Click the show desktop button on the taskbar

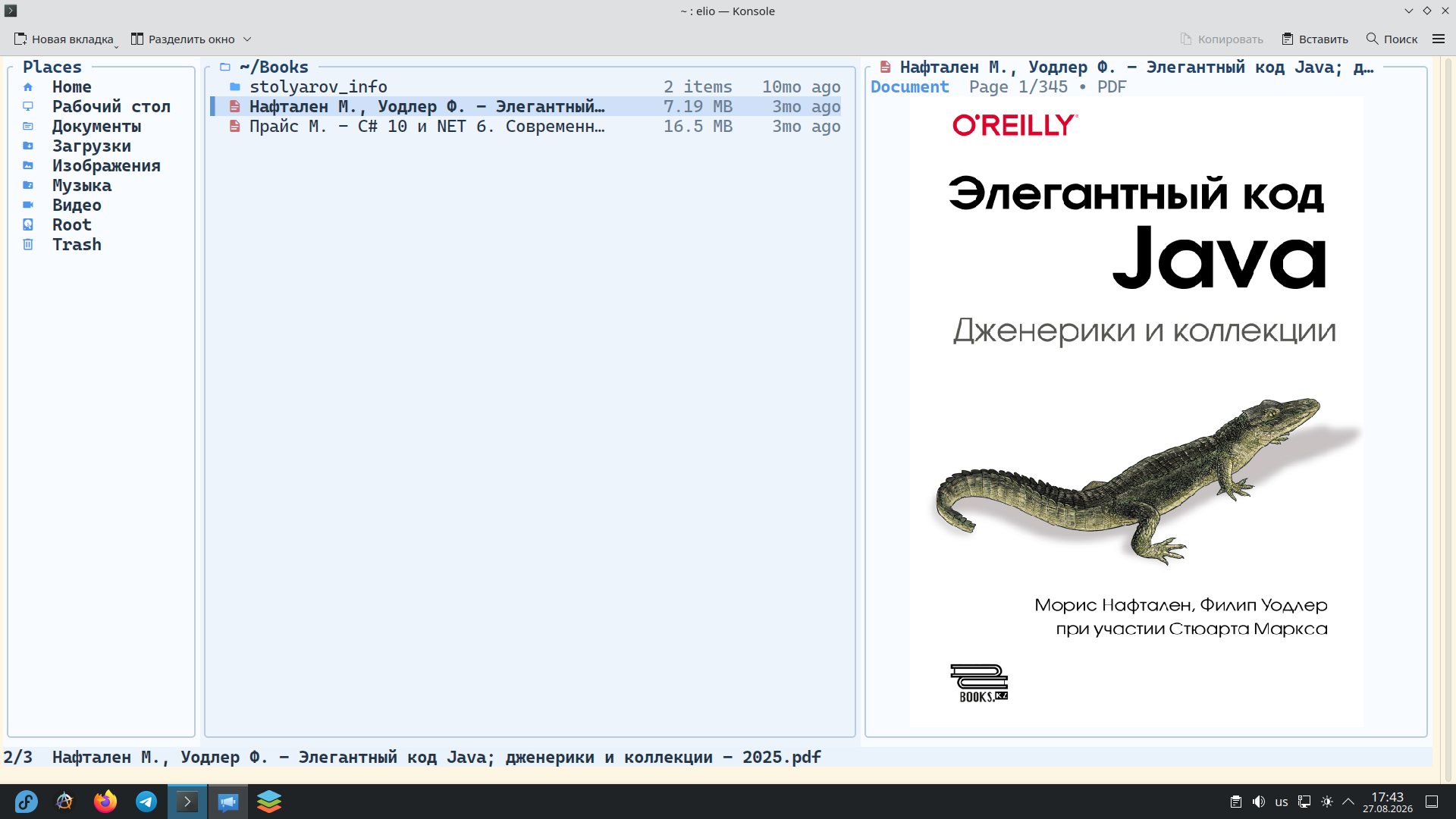click(1432, 802)
